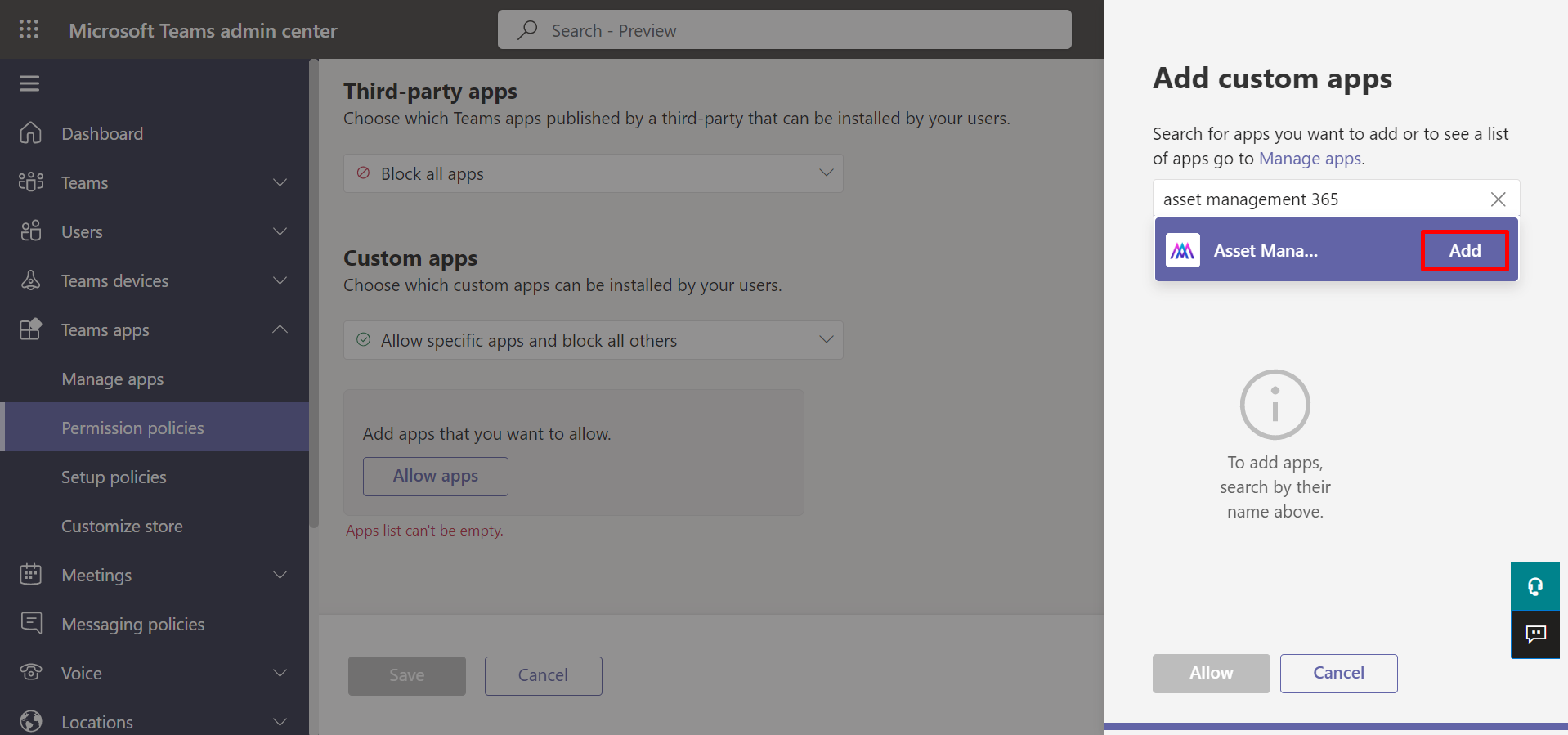Expand the Teams menu chevron
Viewport: 1568px width, 735px height.
(280, 182)
